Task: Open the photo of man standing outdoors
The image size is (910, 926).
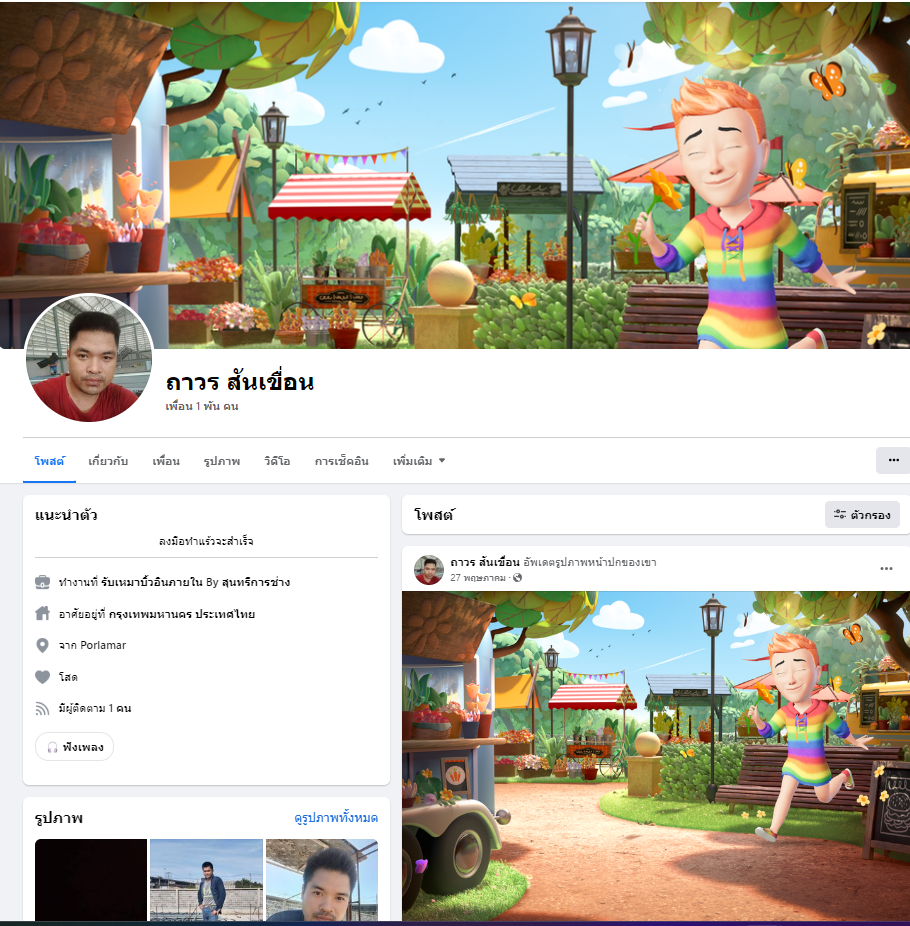Action: click(x=206, y=880)
